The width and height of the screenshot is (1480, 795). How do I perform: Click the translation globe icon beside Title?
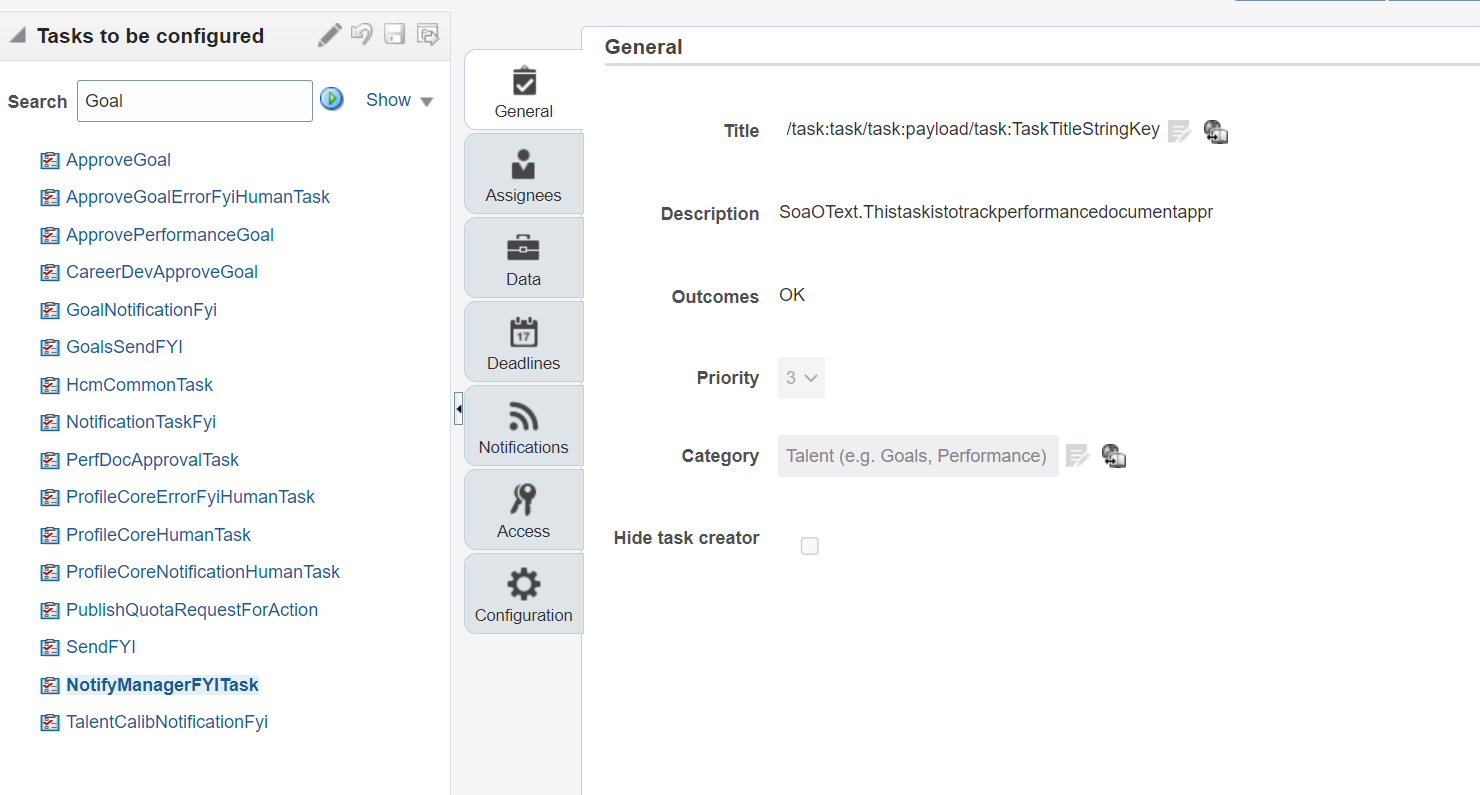1215,131
